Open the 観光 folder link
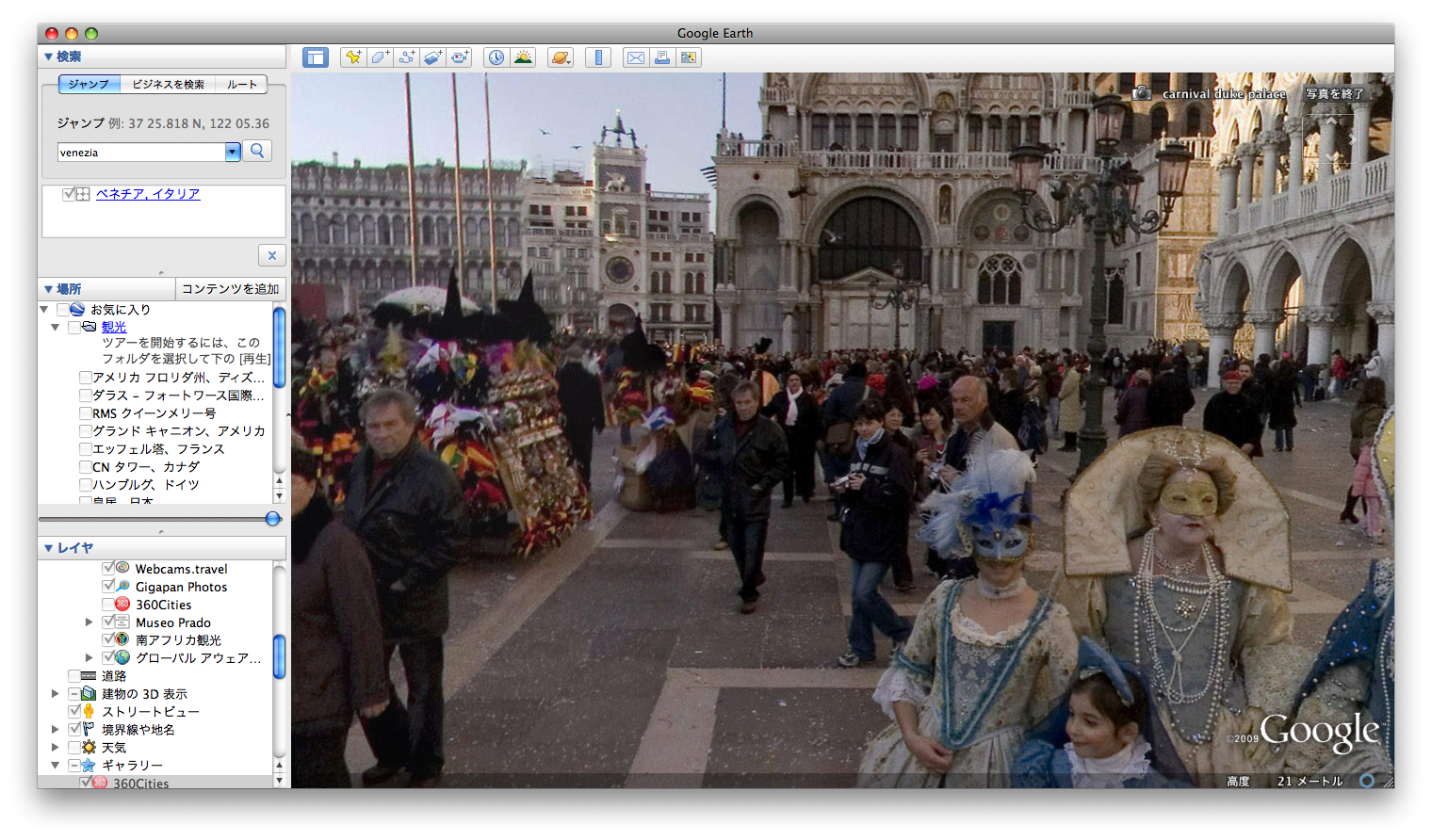 [x=114, y=327]
